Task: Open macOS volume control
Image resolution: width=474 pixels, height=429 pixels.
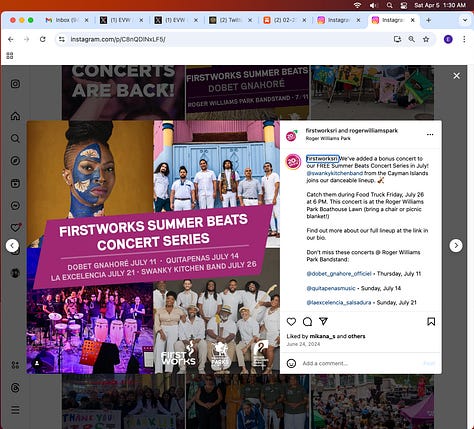Action: pos(373,5)
